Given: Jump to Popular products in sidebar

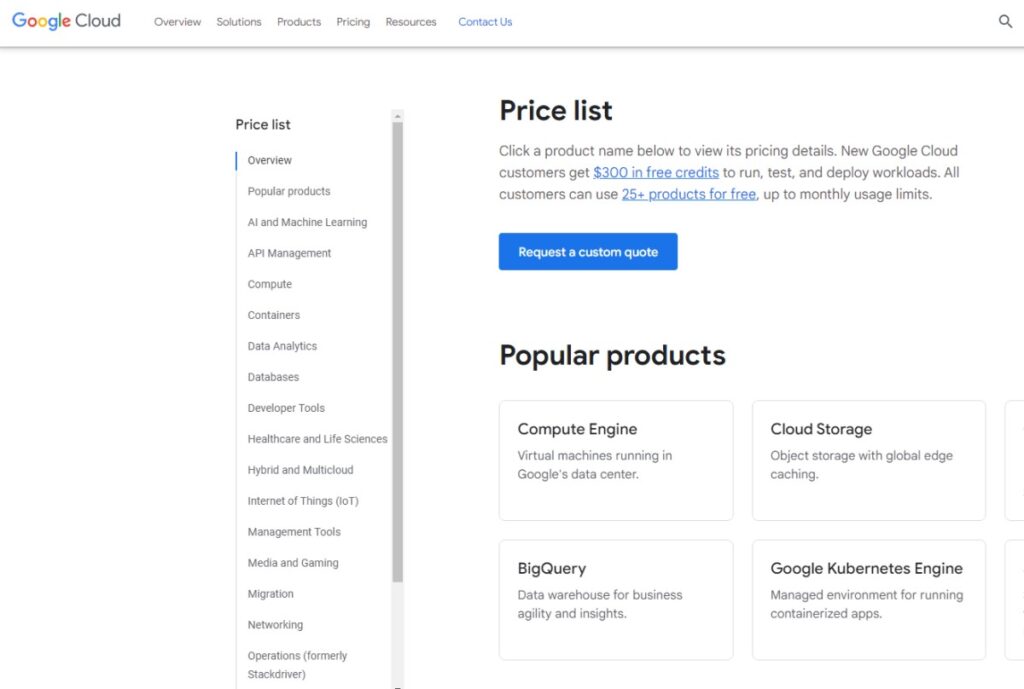Looking at the screenshot, I should (289, 191).
